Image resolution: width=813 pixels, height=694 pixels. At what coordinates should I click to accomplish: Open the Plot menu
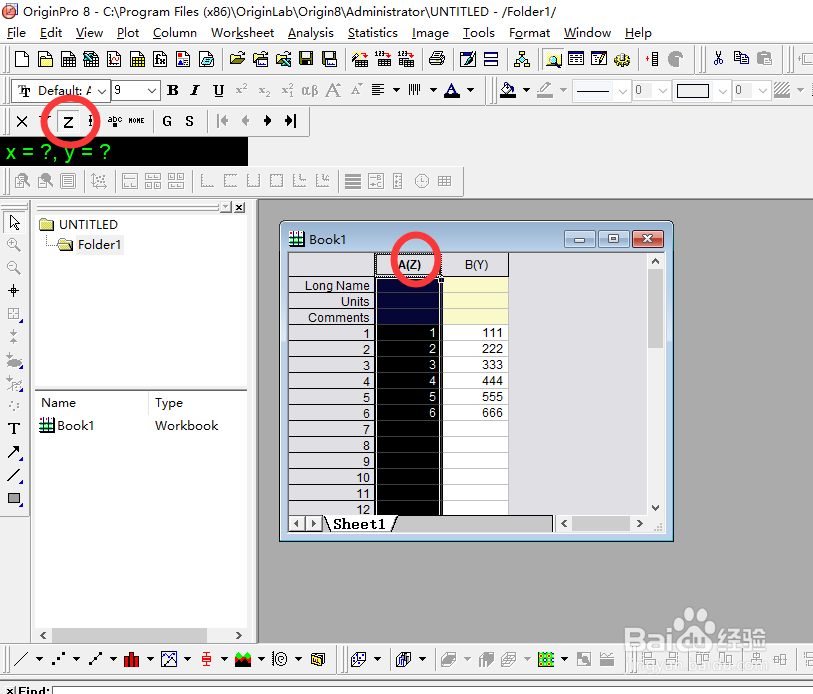[128, 33]
